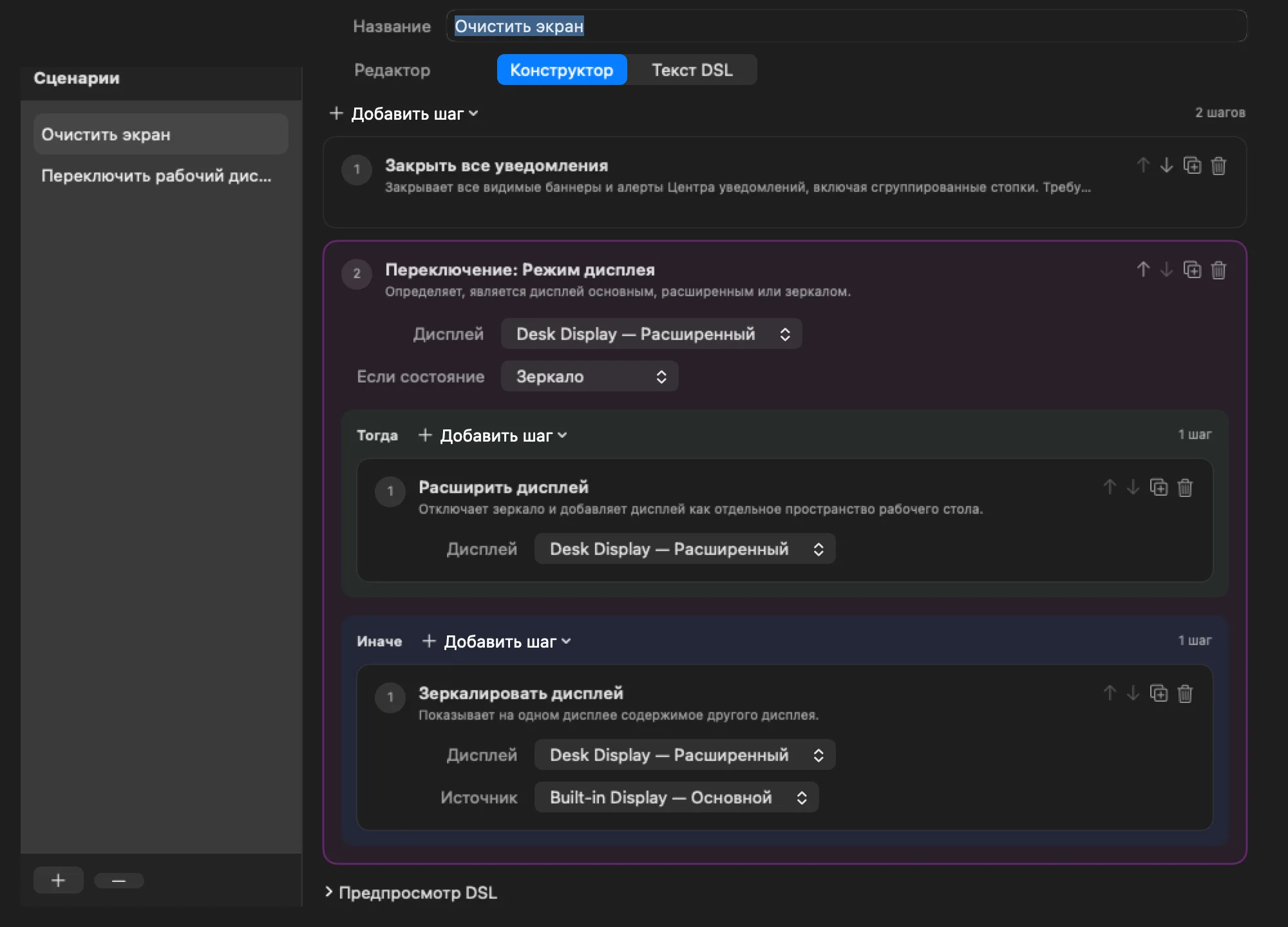Viewport: 1288px width, 927px height.
Task: Delete 'Расширить дисплей' step
Action: coord(1185,487)
